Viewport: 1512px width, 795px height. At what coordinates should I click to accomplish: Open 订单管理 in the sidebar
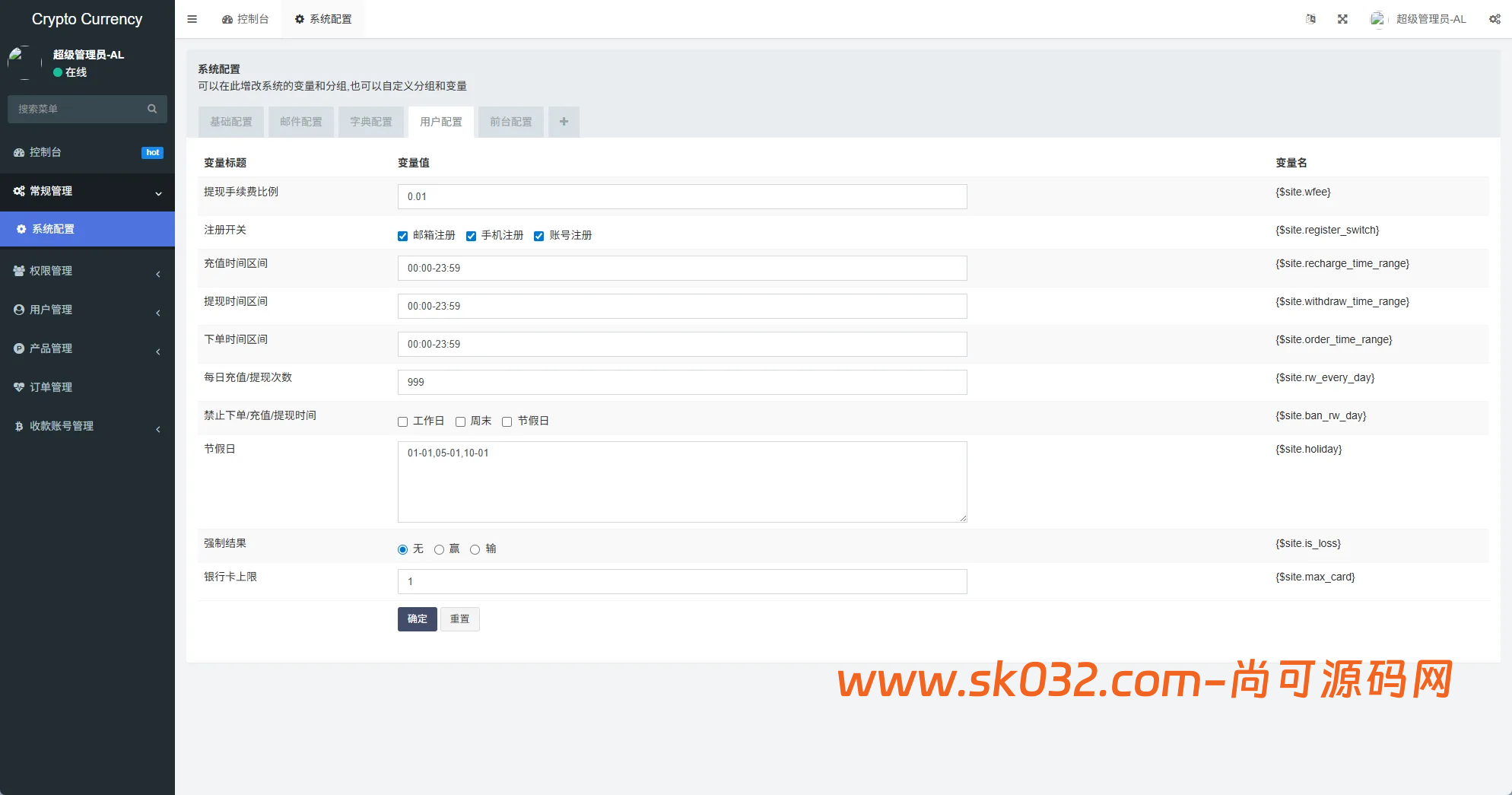coord(51,387)
